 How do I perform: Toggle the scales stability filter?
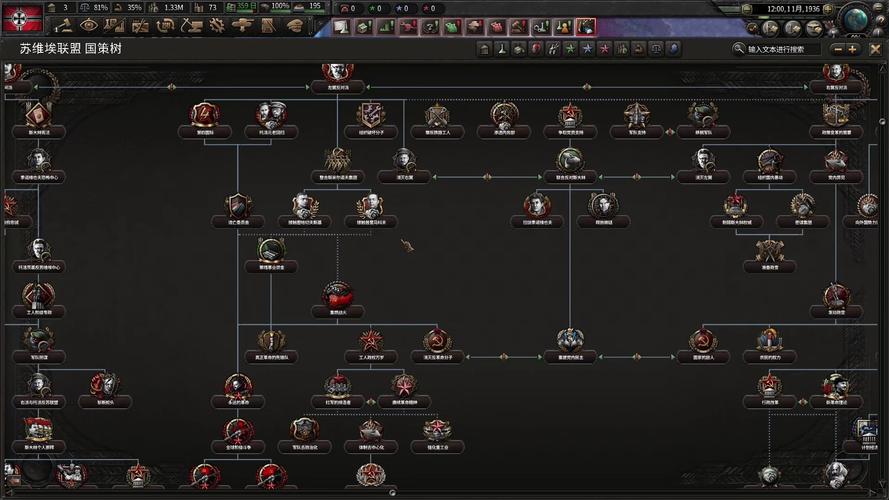tap(656, 49)
